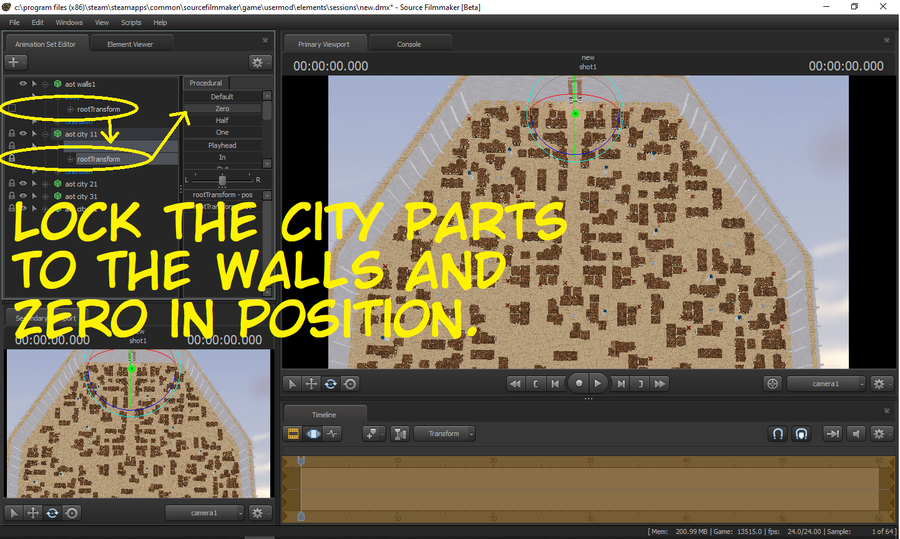Toggle the lock on aot city 21

pyautogui.click(x=11, y=184)
